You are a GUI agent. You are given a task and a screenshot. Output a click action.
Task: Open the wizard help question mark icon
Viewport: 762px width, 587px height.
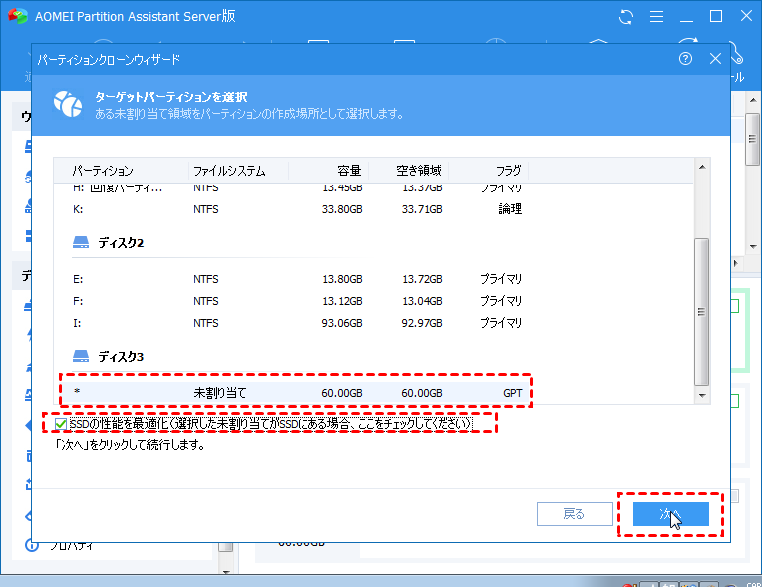point(685,59)
